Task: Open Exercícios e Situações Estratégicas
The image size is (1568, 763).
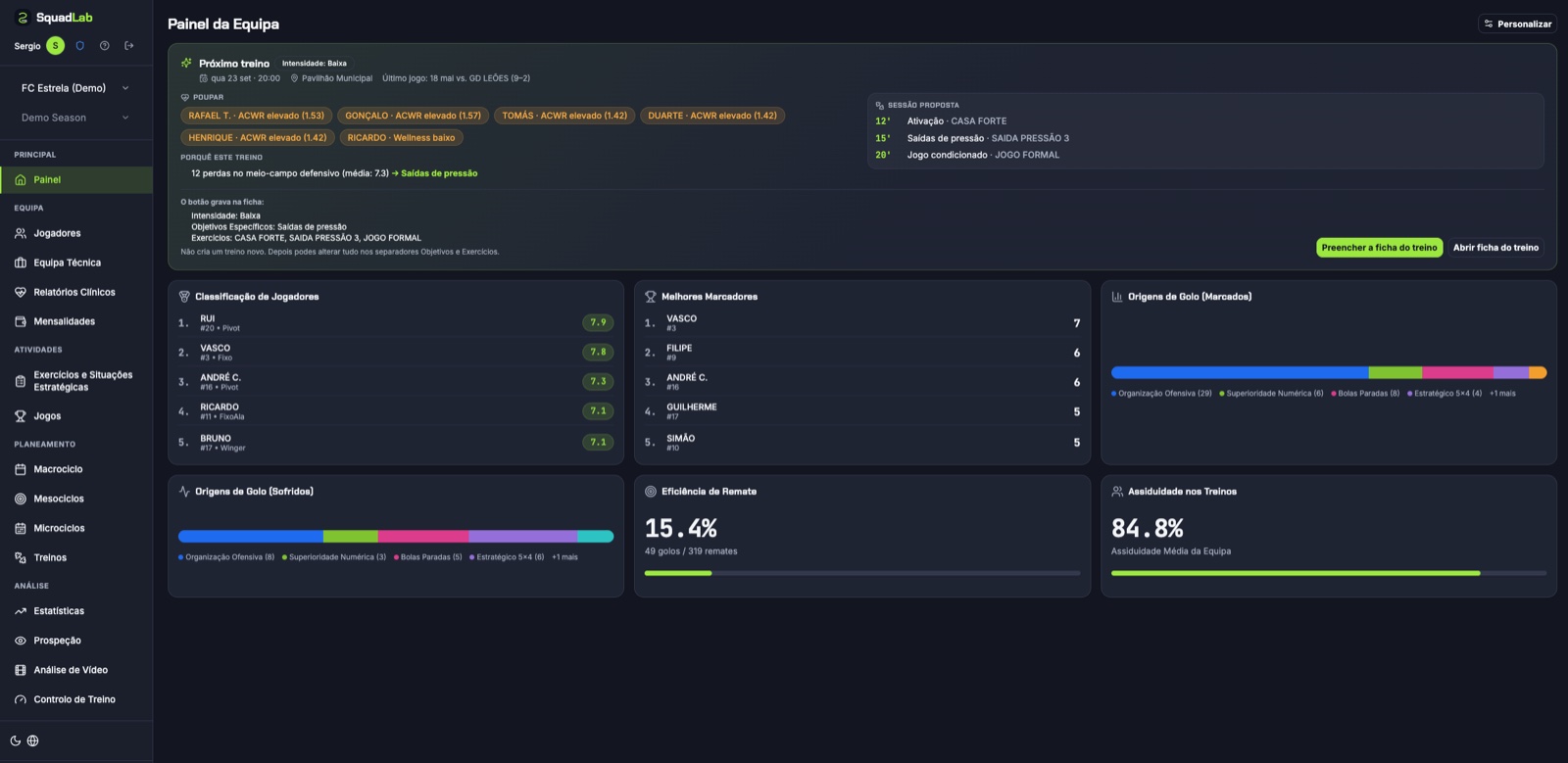Action: [x=76, y=381]
